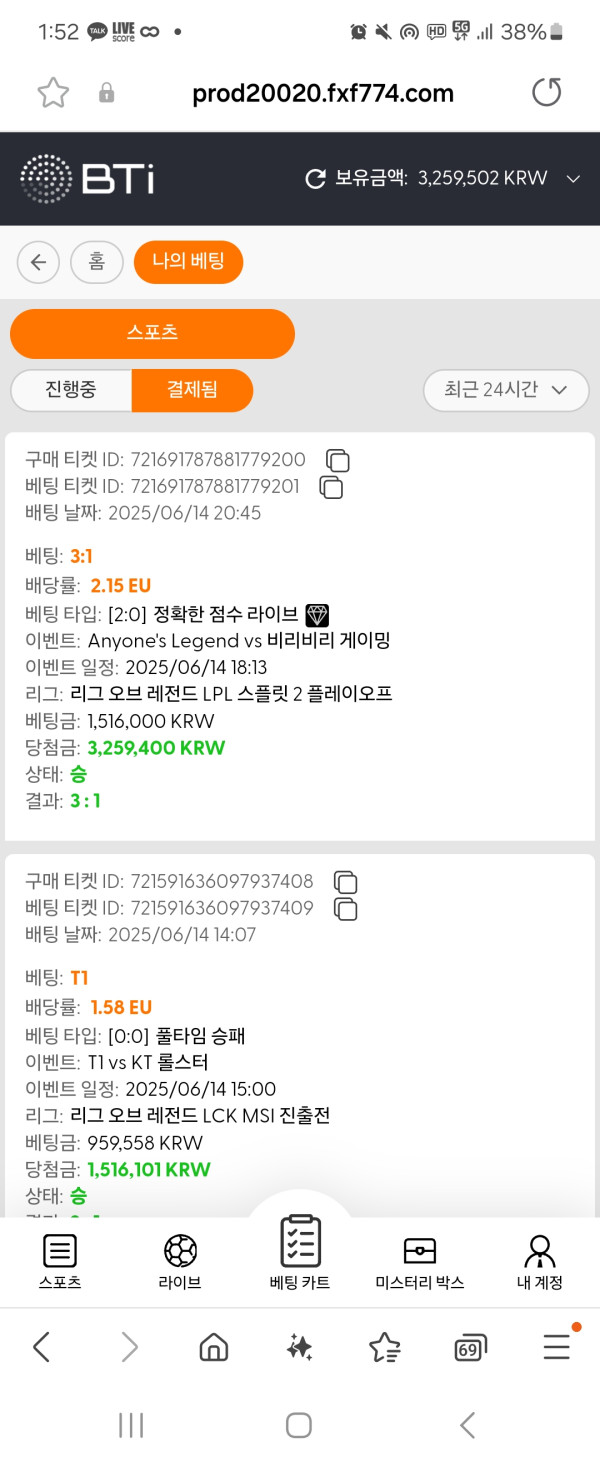Tap the back arrow button
600x1467 pixels.
pos(38,262)
